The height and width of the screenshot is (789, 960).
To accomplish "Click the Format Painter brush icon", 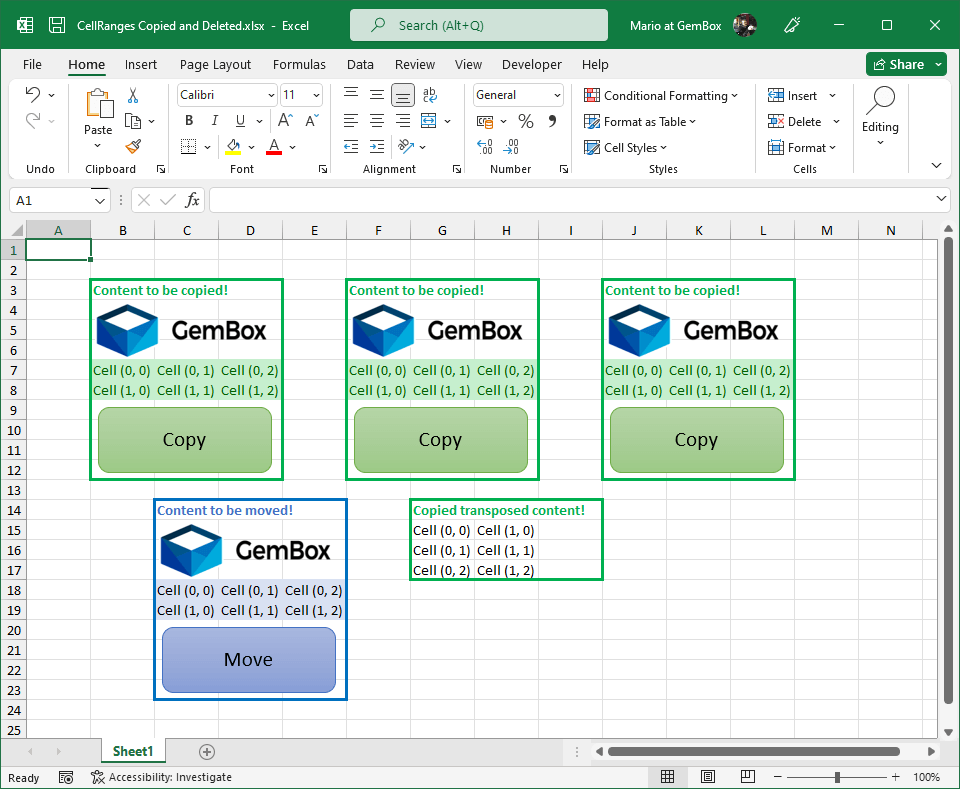I will 133,146.
